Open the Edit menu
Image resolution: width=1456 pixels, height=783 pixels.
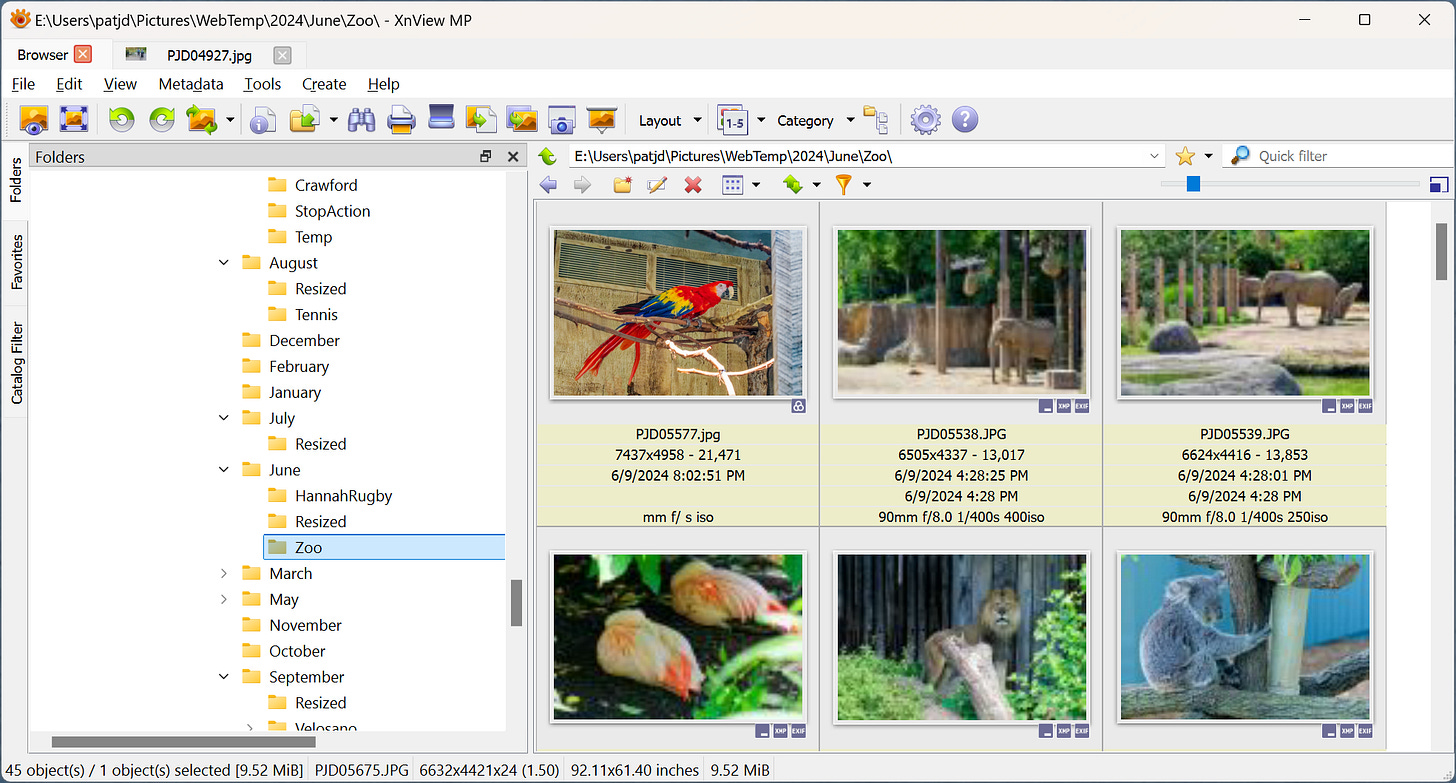point(69,84)
